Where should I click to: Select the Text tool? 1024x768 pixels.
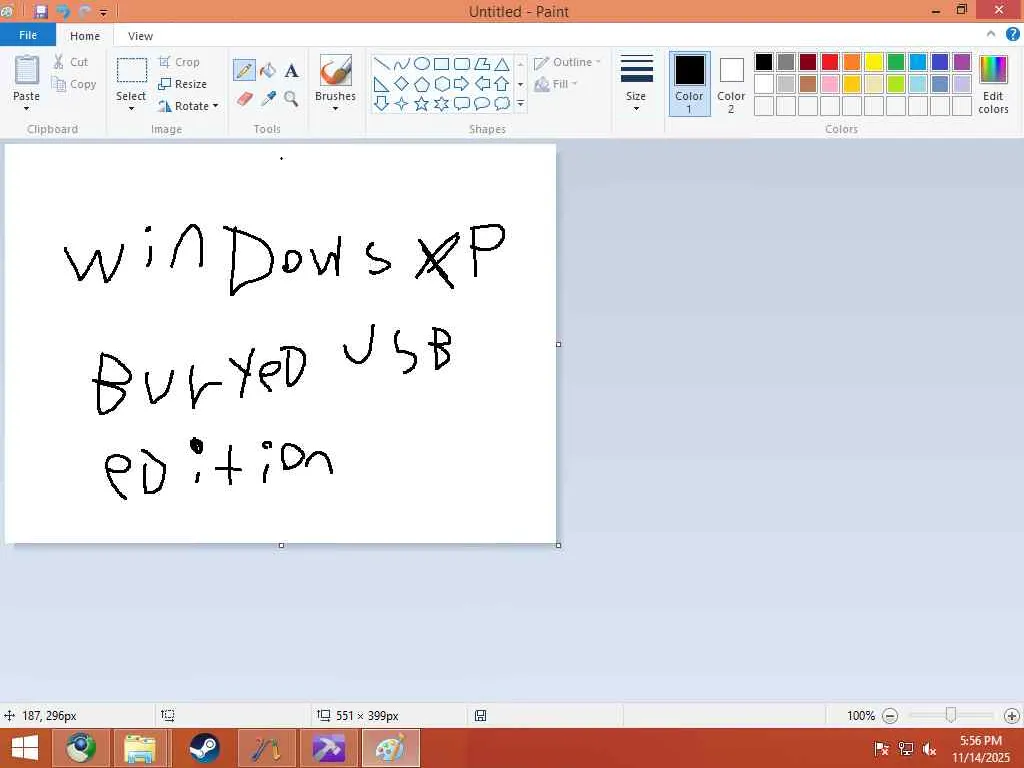pos(291,71)
